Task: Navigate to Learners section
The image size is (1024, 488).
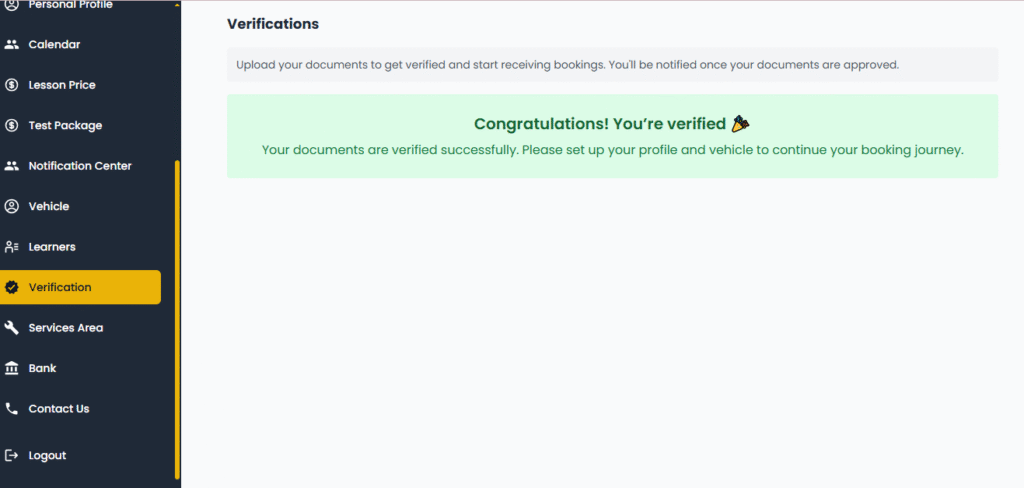Action: click(x=52, y=247)
